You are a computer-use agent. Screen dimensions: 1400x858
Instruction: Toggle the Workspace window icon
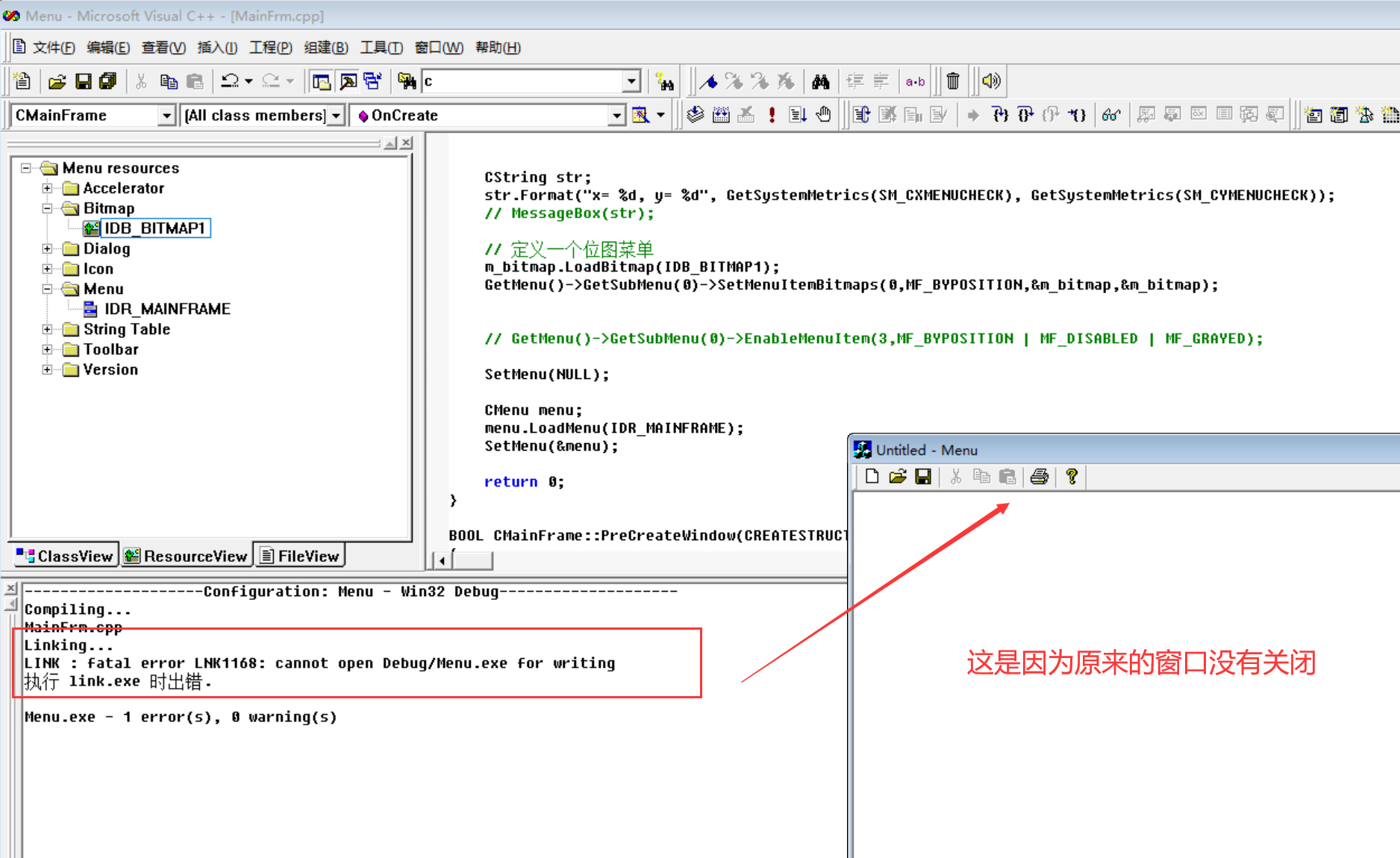[x=322, y=81]
